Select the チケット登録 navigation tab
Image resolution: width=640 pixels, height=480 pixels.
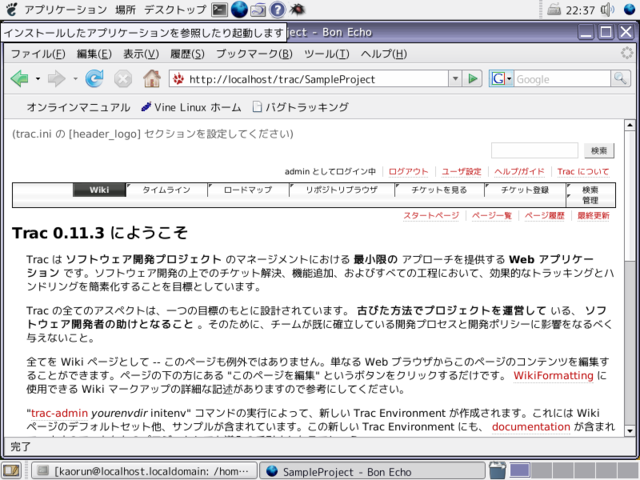525,190
